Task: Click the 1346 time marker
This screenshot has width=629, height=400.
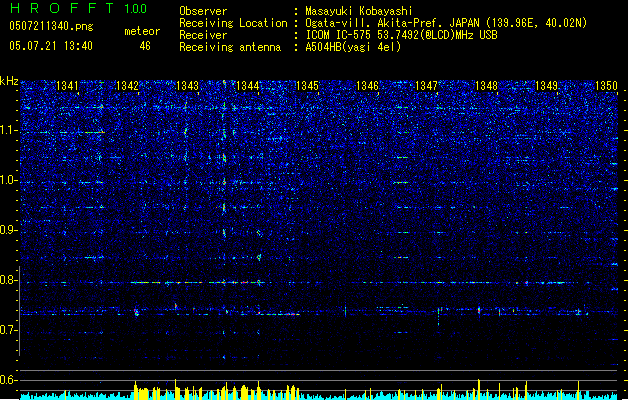Action: coord(367,86)
